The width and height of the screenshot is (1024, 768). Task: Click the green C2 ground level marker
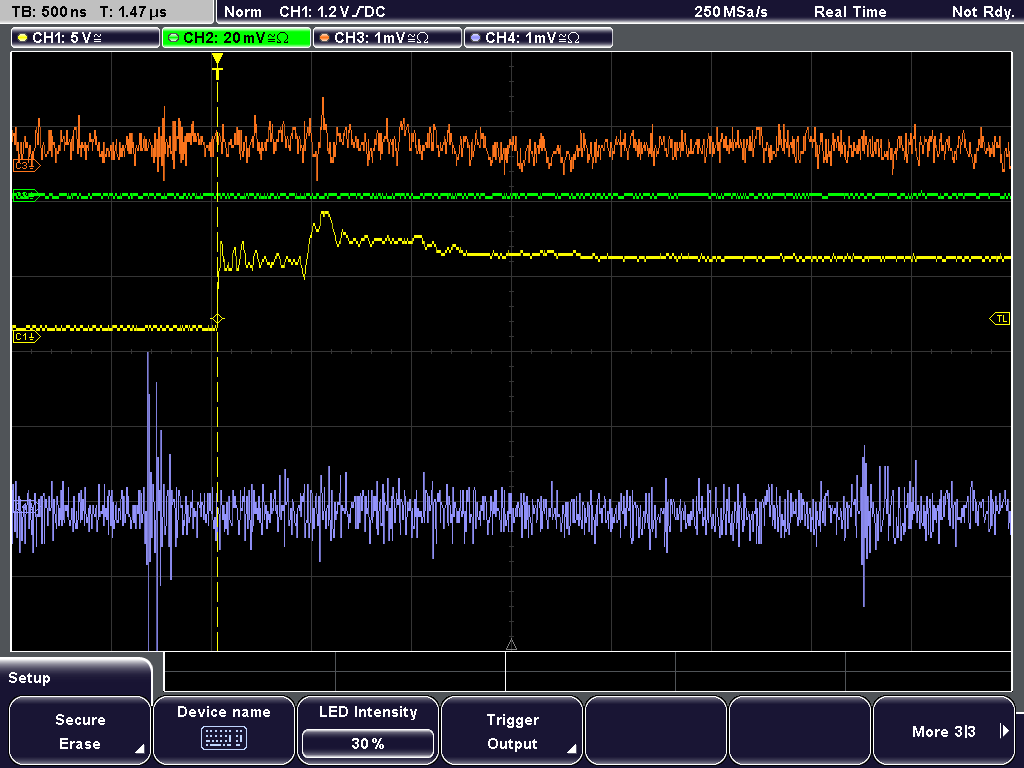point(26,195)
